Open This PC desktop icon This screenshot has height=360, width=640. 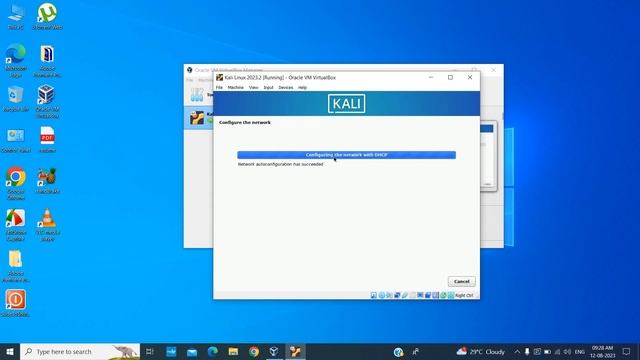[x=16, y=16]
